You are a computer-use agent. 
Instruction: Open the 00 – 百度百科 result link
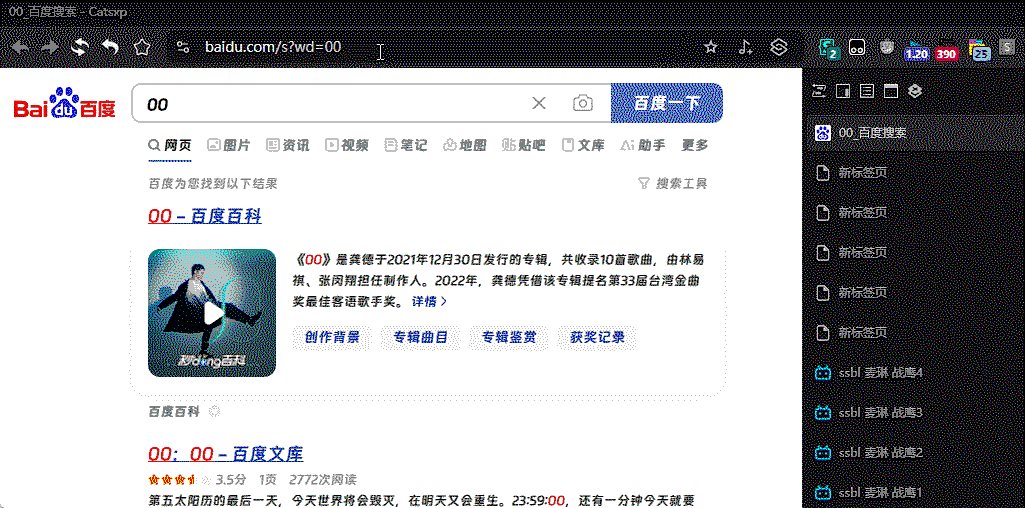(x=205, y=216)
